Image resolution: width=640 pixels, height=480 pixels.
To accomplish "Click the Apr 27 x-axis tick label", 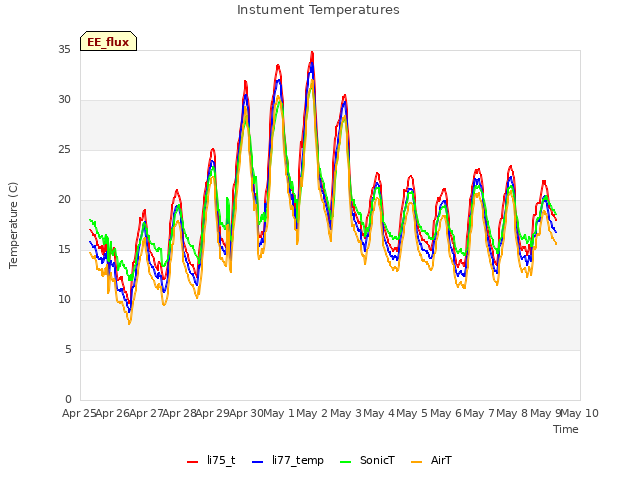I will (146, 413).
